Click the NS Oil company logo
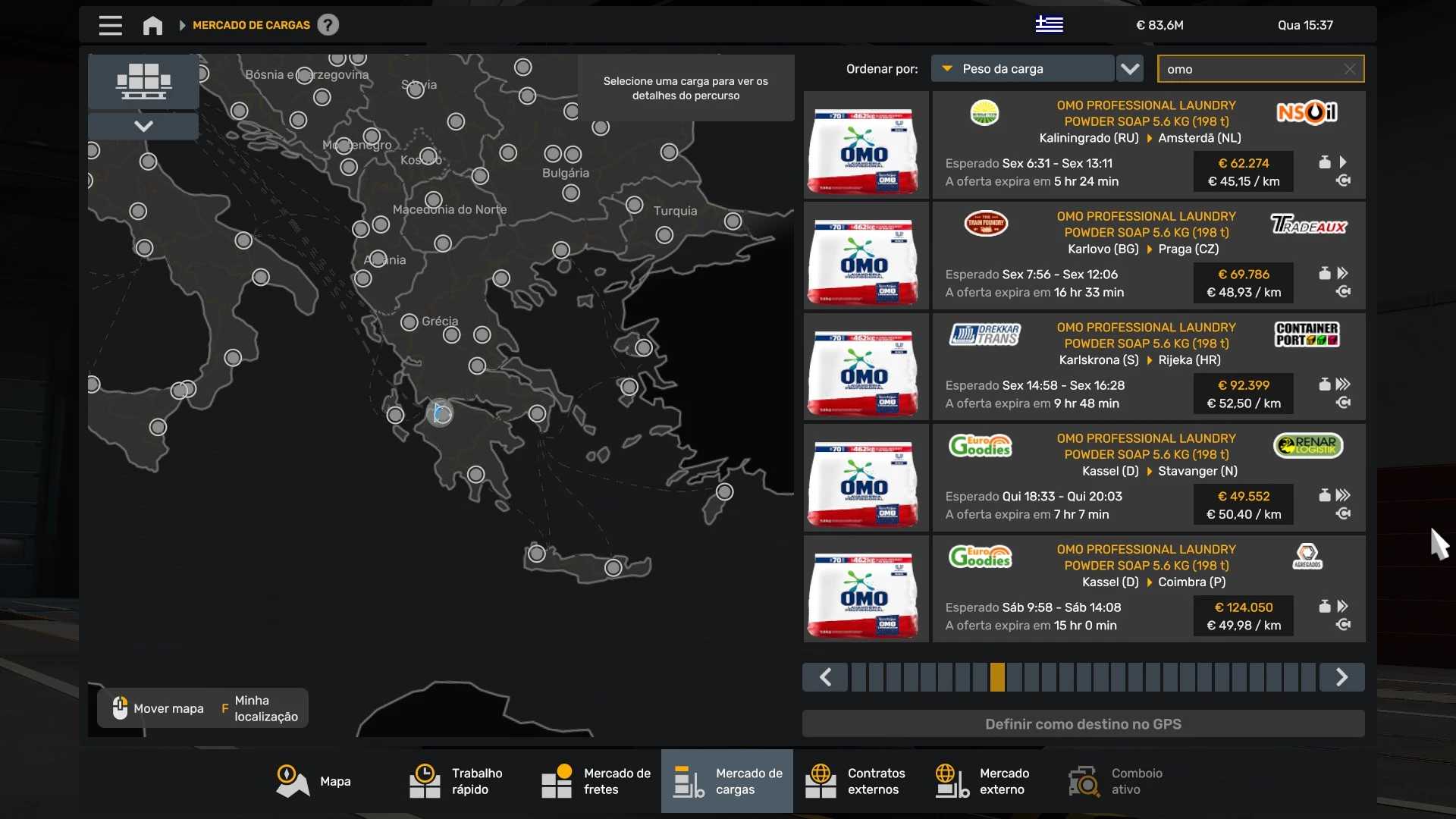Viewport: 1456px width, 819px height. click(x=1307, y=113)
